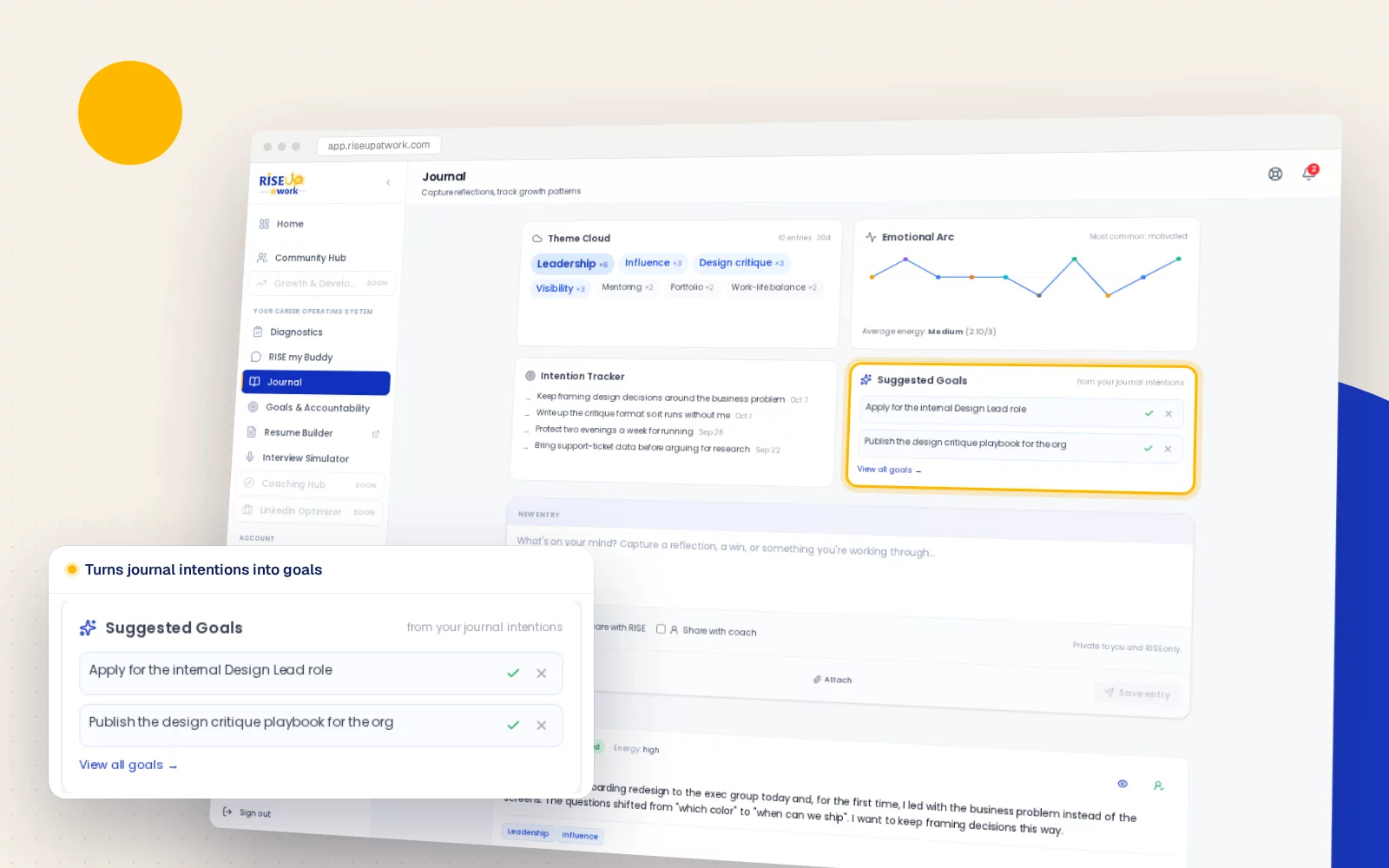The width and height of the screenshot is (1389, 868).
Task: Click the Influence tag under journal entry
Action: tap(580, 835)
